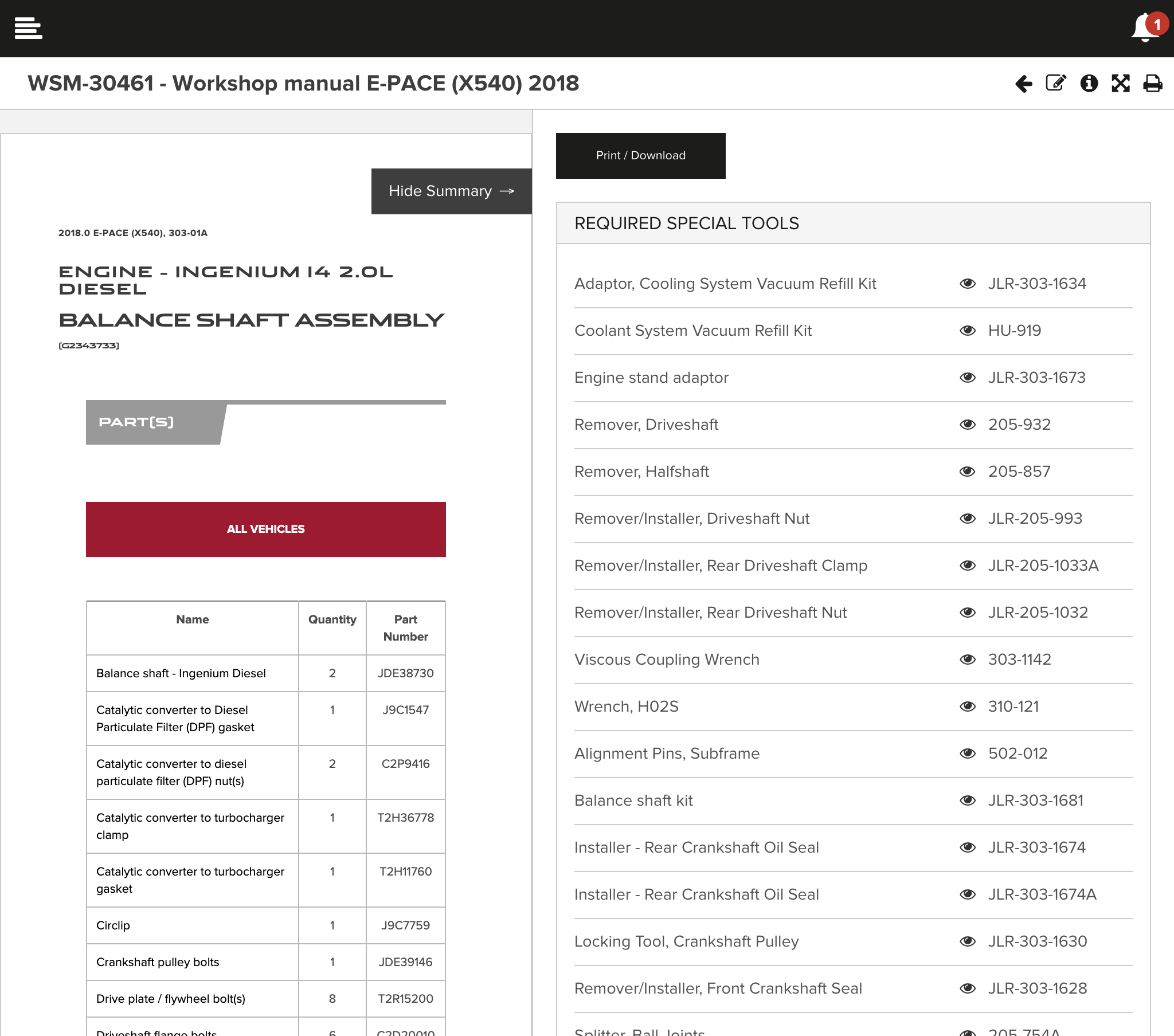Select the ALL VEHICLES bar

click(266, 529)
